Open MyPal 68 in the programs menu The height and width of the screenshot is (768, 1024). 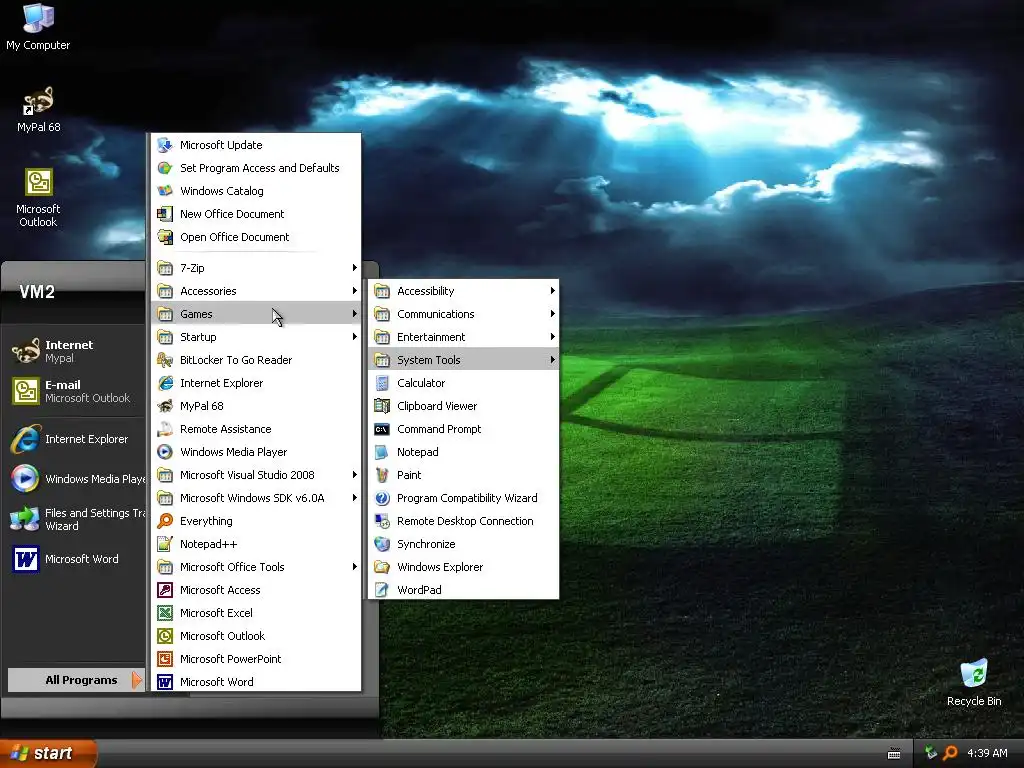[256, 406]
